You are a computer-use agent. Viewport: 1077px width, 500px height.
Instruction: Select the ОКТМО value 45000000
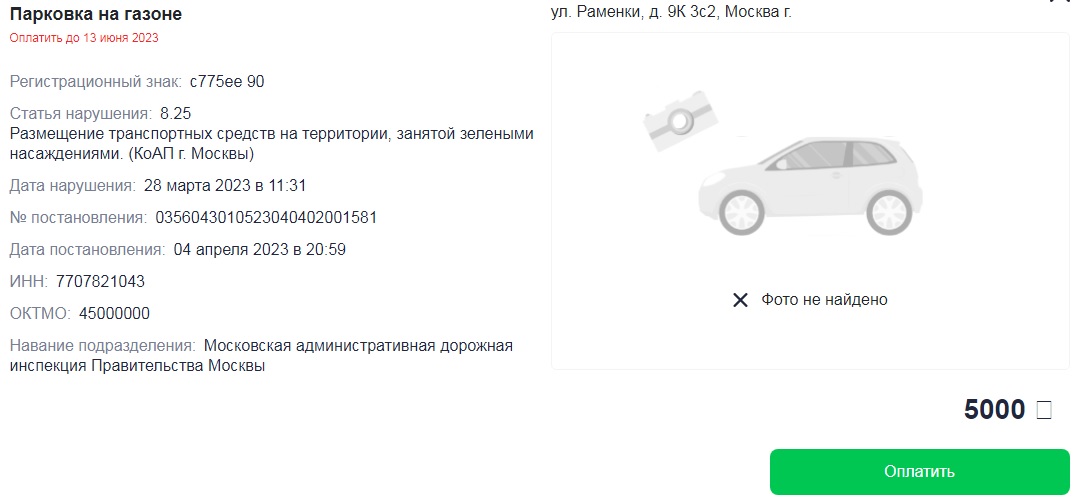pos(114,313)
